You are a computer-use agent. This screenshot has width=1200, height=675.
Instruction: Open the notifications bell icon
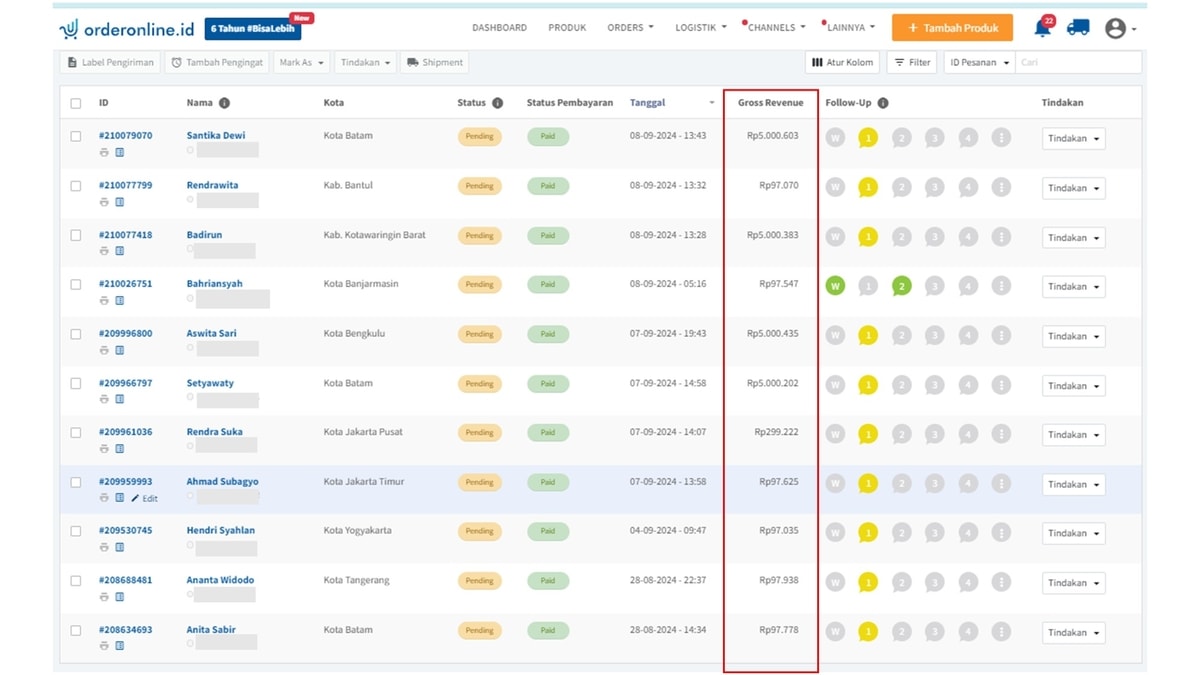tap(1042, 28)
